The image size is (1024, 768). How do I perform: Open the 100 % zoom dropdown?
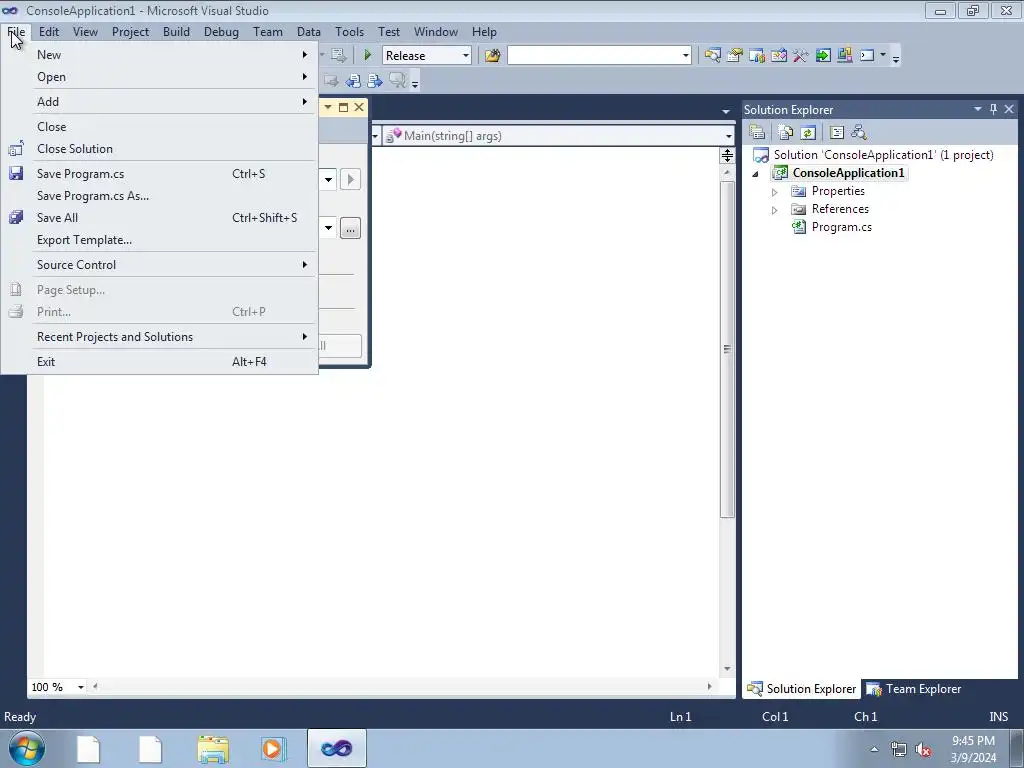pyautogui.click(x=81, y=687)
